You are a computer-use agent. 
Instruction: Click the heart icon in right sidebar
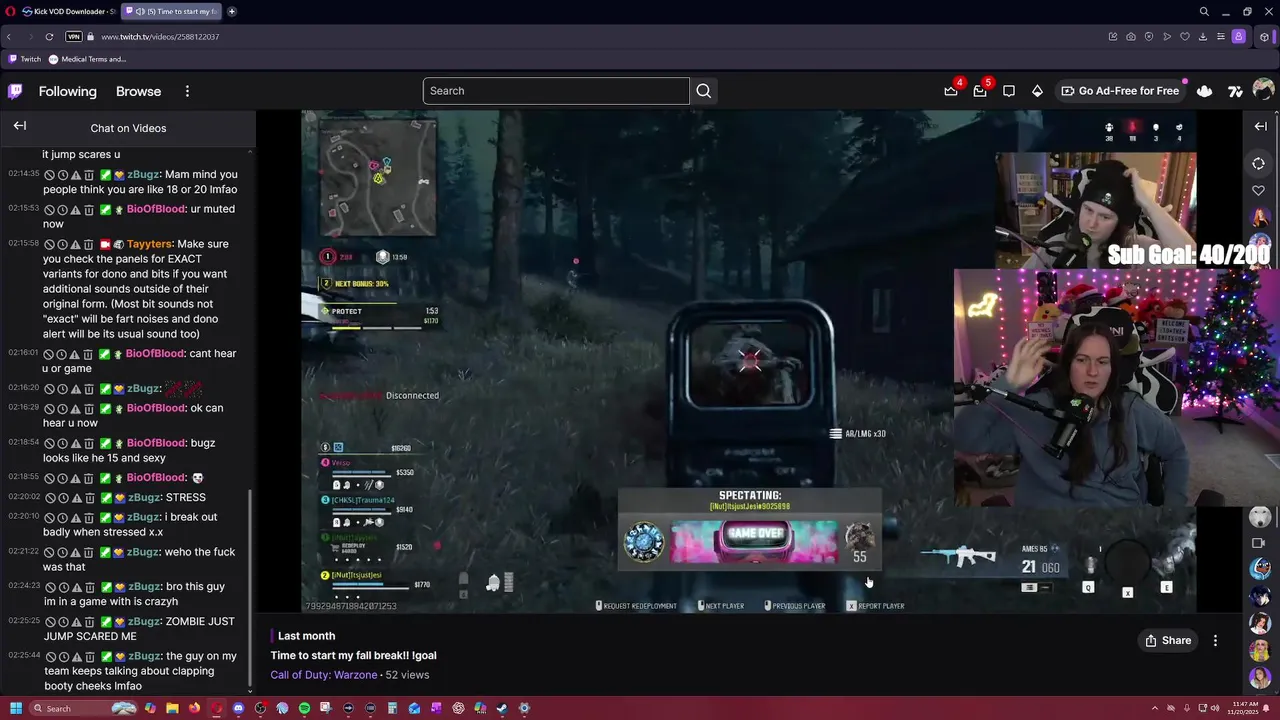(x=1258, y=190)
